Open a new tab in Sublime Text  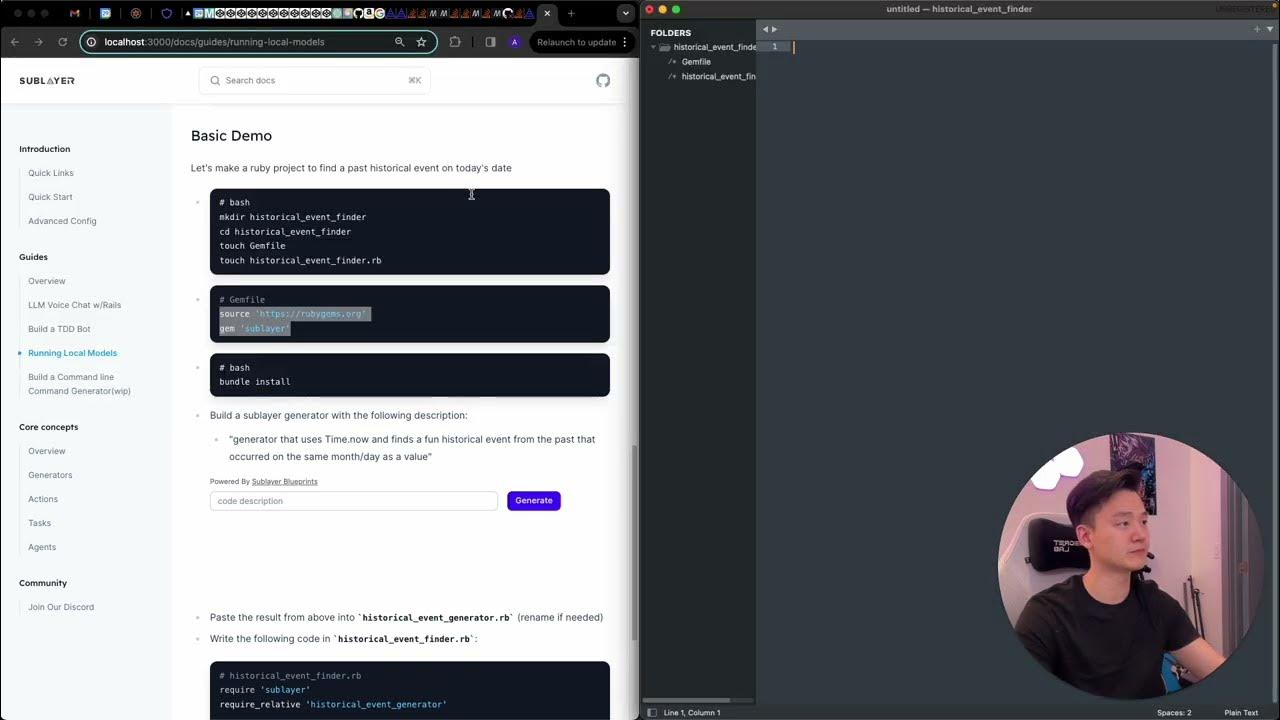pos(1257,29)
